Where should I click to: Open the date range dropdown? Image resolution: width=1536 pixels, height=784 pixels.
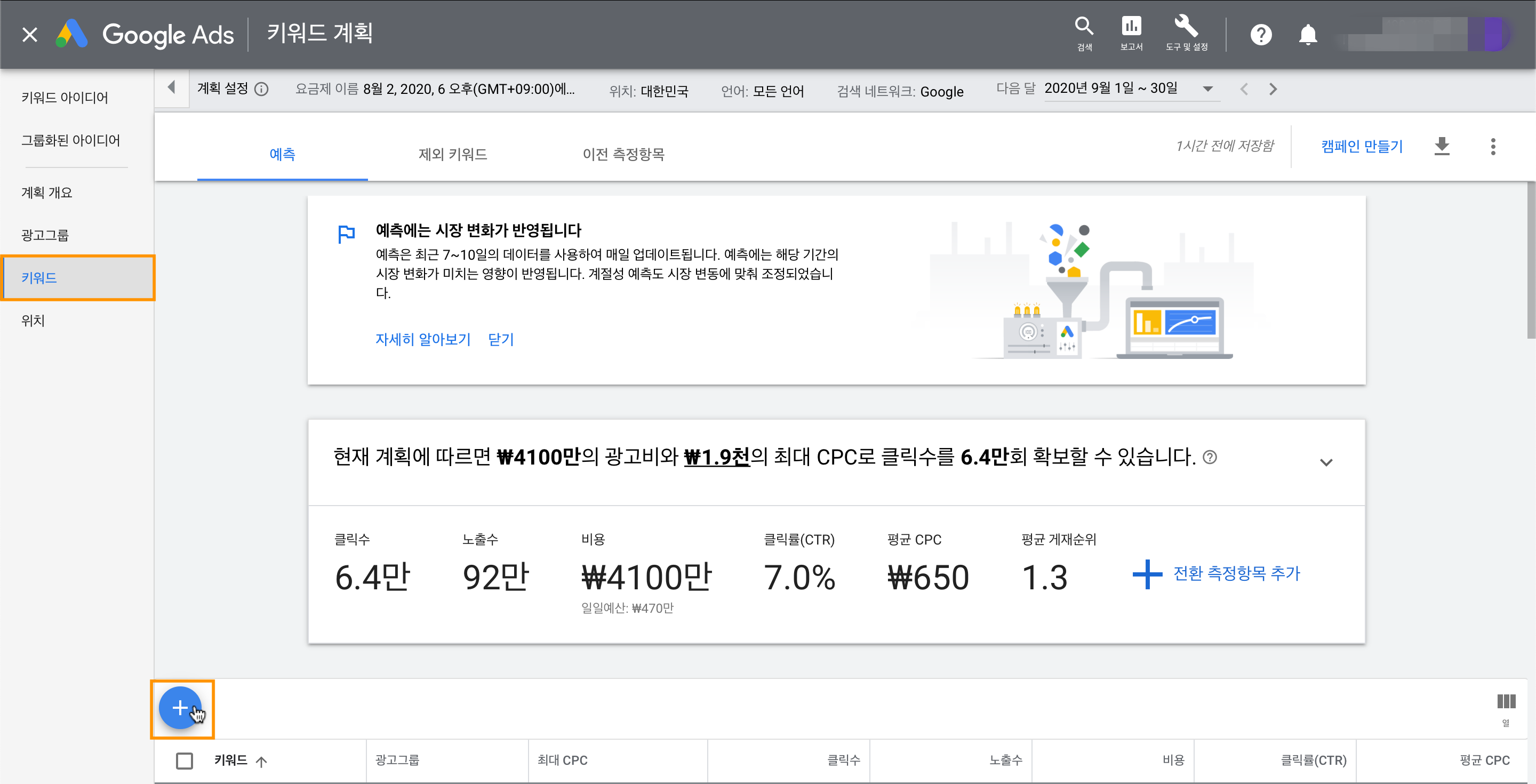point(1207,89)
